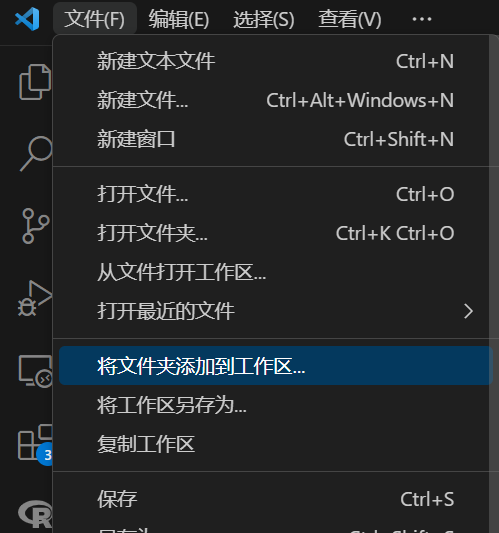The width and height of the screenshot is (499, 533).
Task: Open the R extension icon
Action: click(x=35, y=514)
